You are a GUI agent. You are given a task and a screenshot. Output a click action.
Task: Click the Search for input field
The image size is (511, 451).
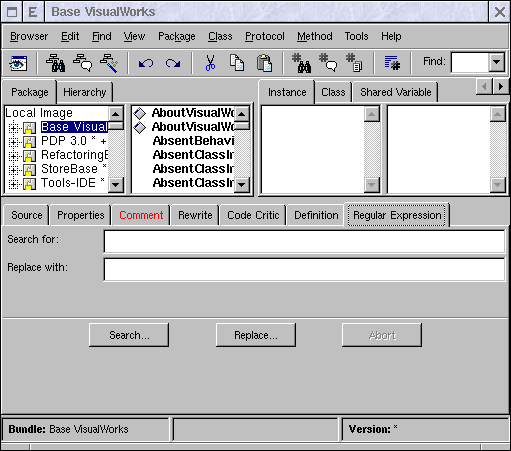(304, 241)
